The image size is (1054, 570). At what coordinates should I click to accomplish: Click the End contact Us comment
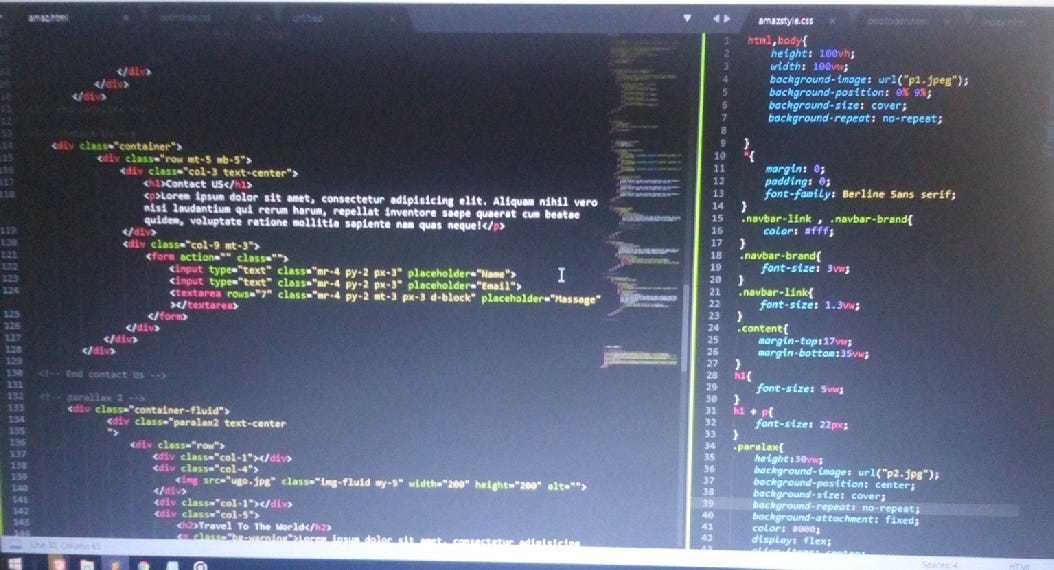tap(102, 374)
